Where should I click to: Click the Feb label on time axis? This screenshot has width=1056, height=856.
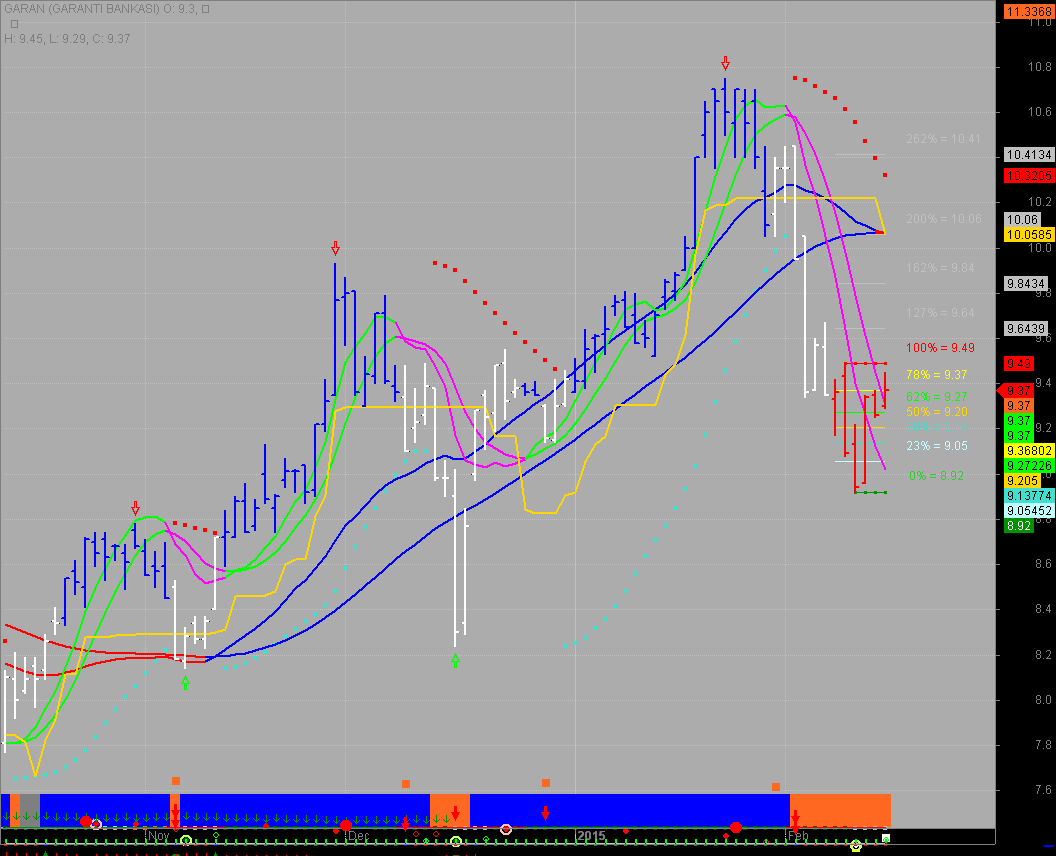click(x=798, y=835)
